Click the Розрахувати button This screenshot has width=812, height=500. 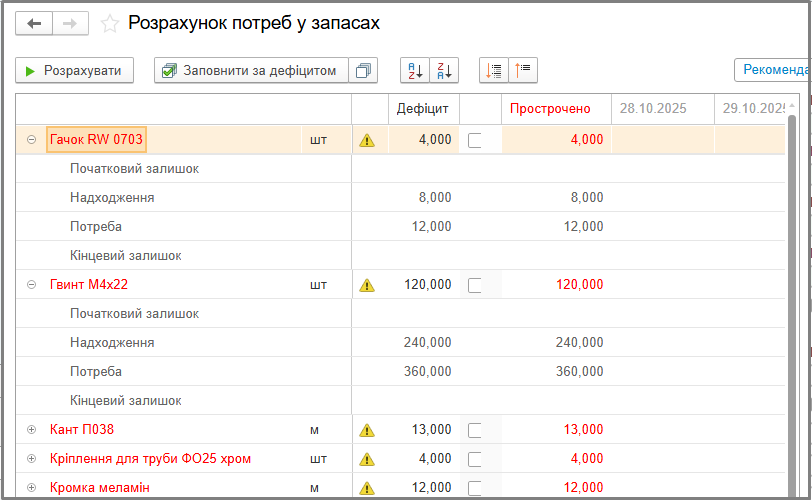(x=75, y=70)
